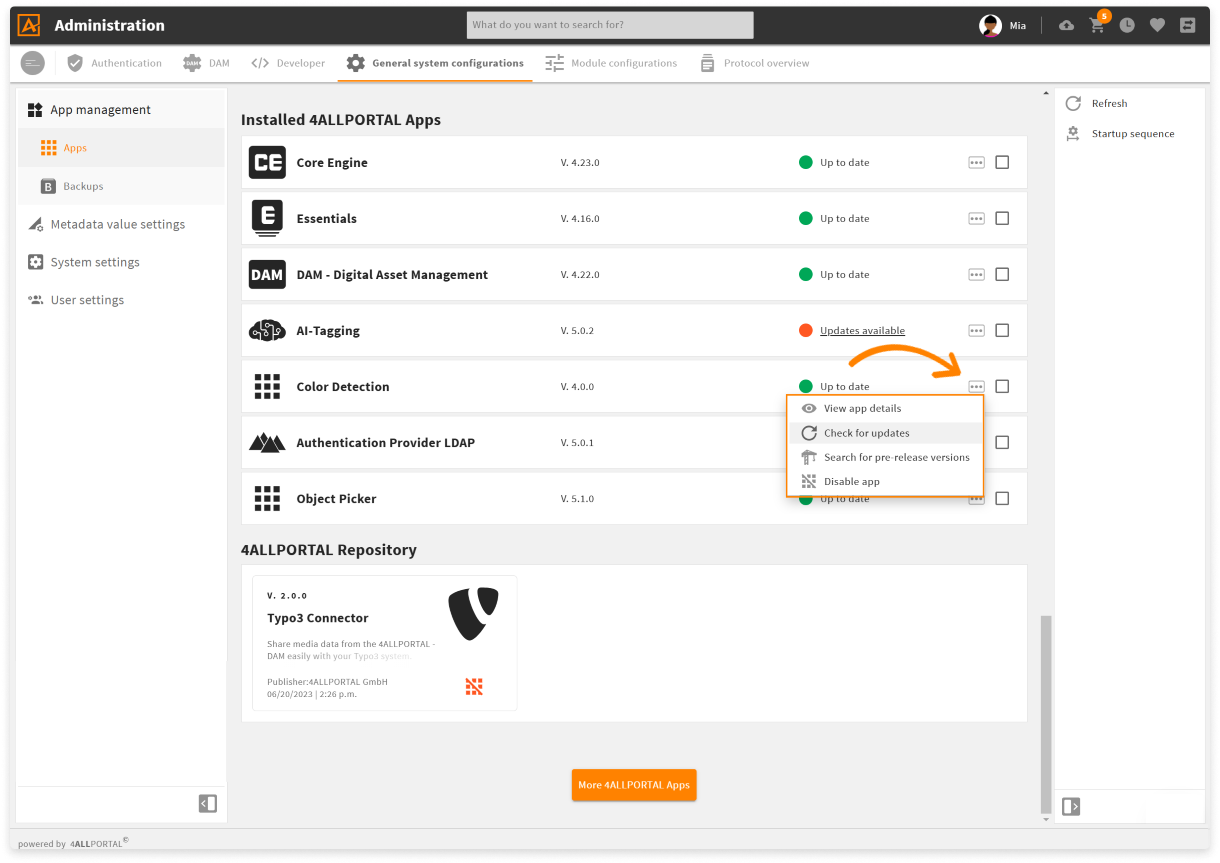This screenshot has height=863, width=1220.
Task: Expand System settings in the sidebar
Action: (x=121, y=262)
